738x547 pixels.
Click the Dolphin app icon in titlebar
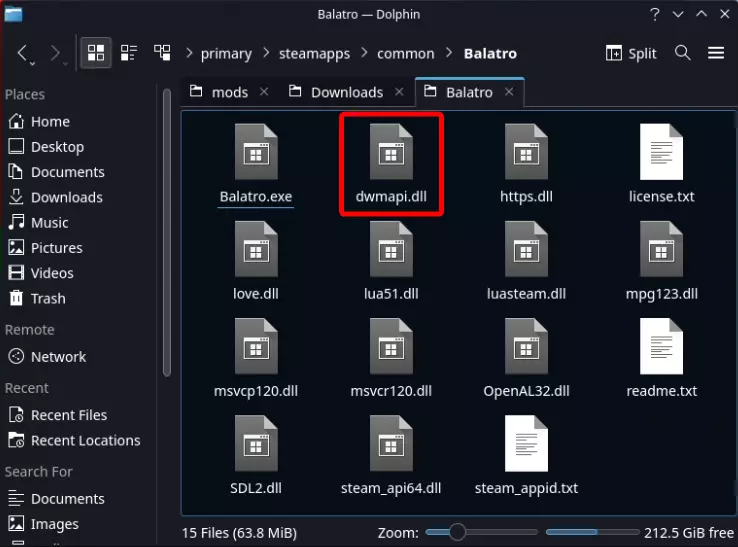pyautogui.click(x=13, y=14)
